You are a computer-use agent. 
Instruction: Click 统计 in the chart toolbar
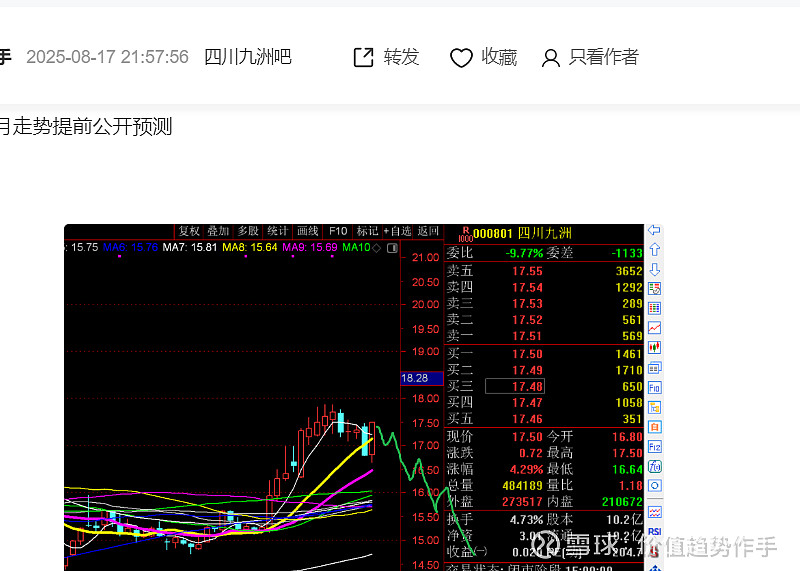[x=278, y=231]
